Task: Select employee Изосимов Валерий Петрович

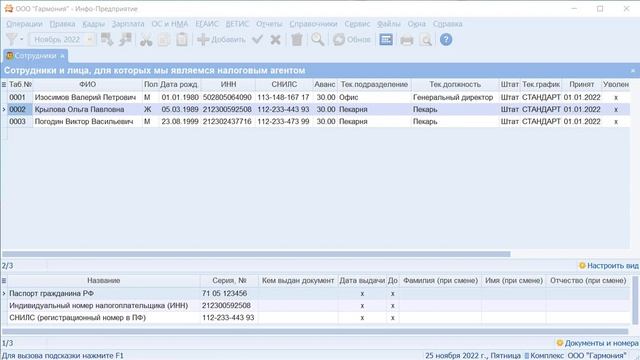Action: click(85, 98)
